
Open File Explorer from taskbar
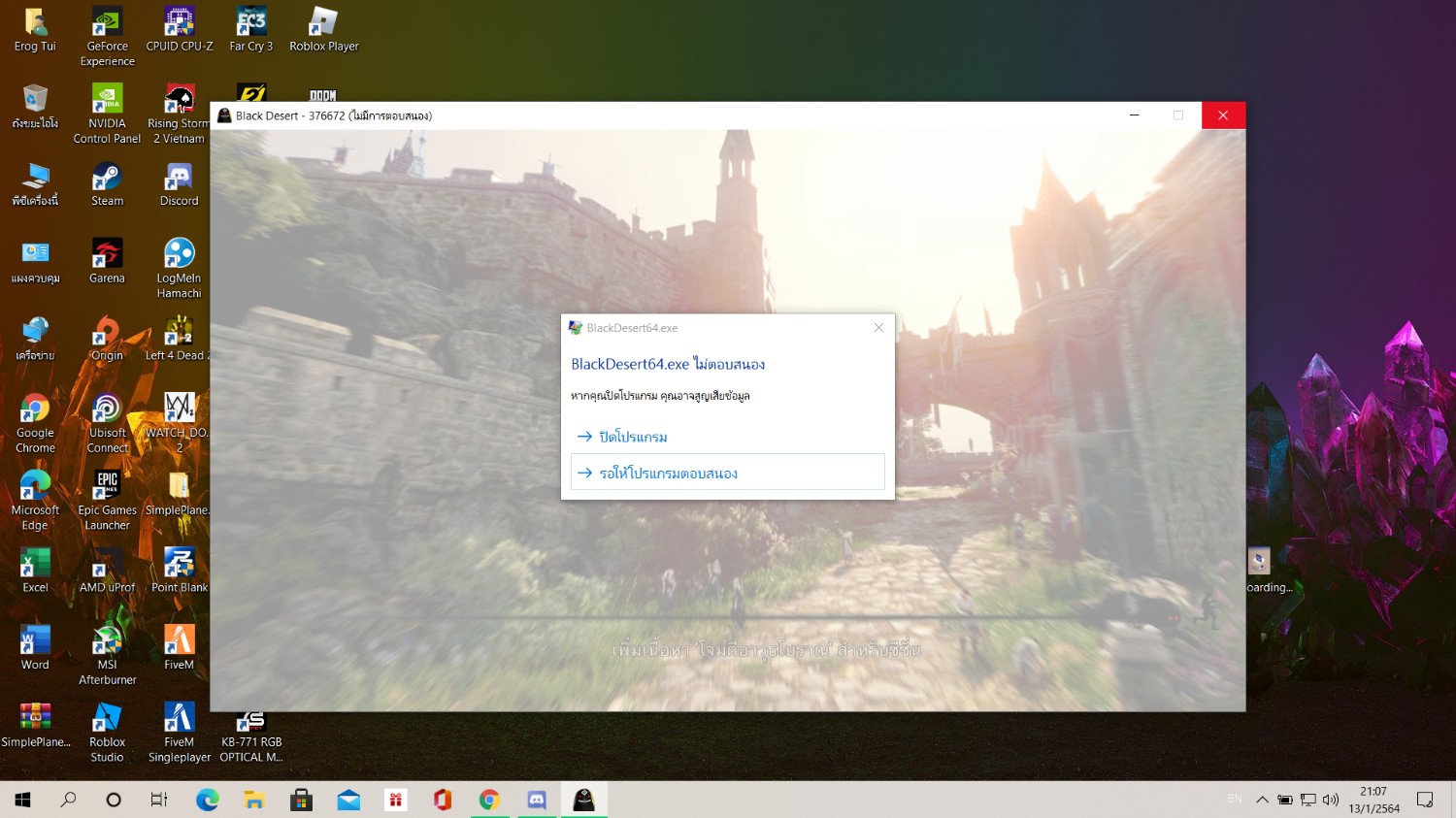click(x=254, y=800)
